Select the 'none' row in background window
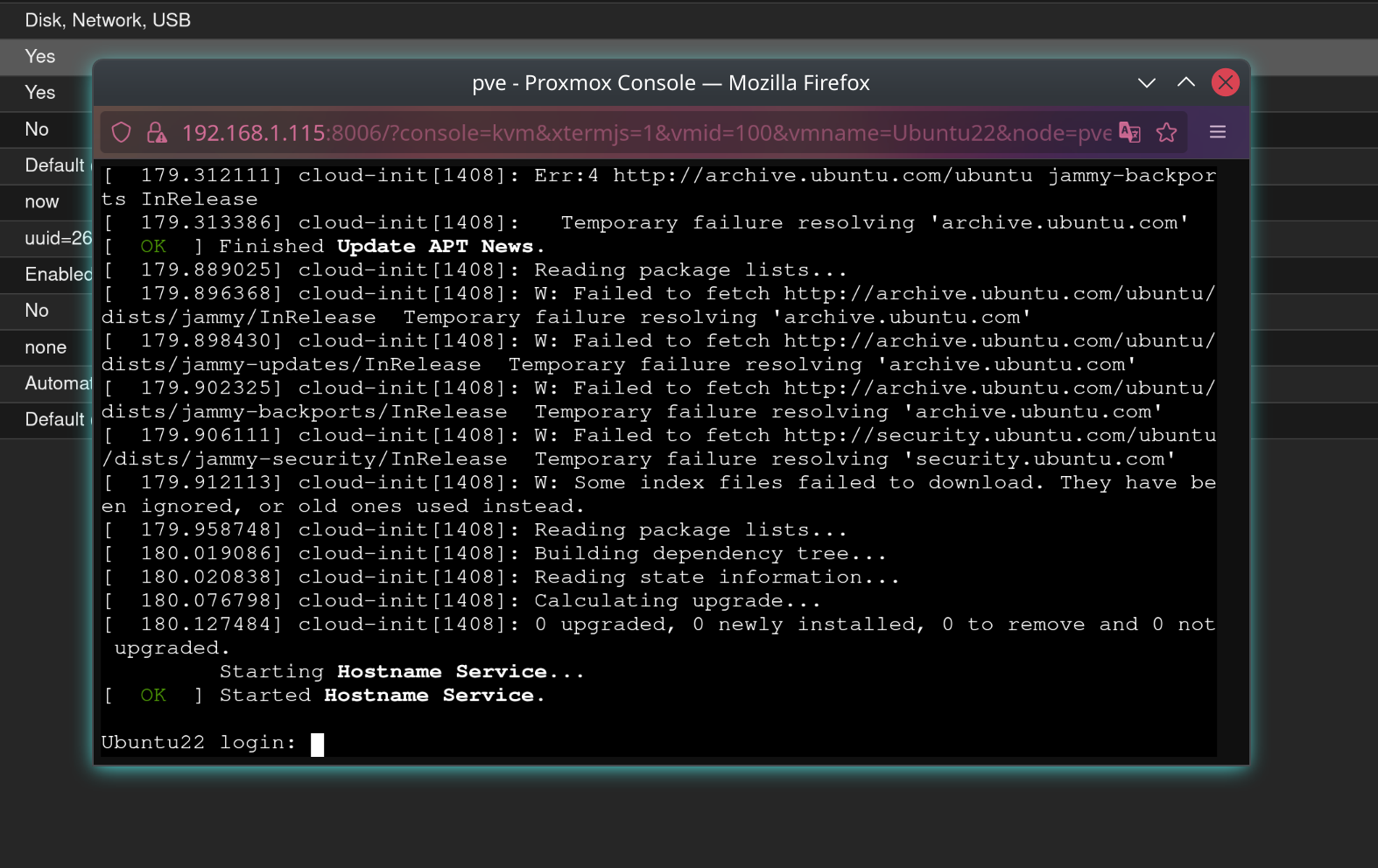 (x=46, y=347)
